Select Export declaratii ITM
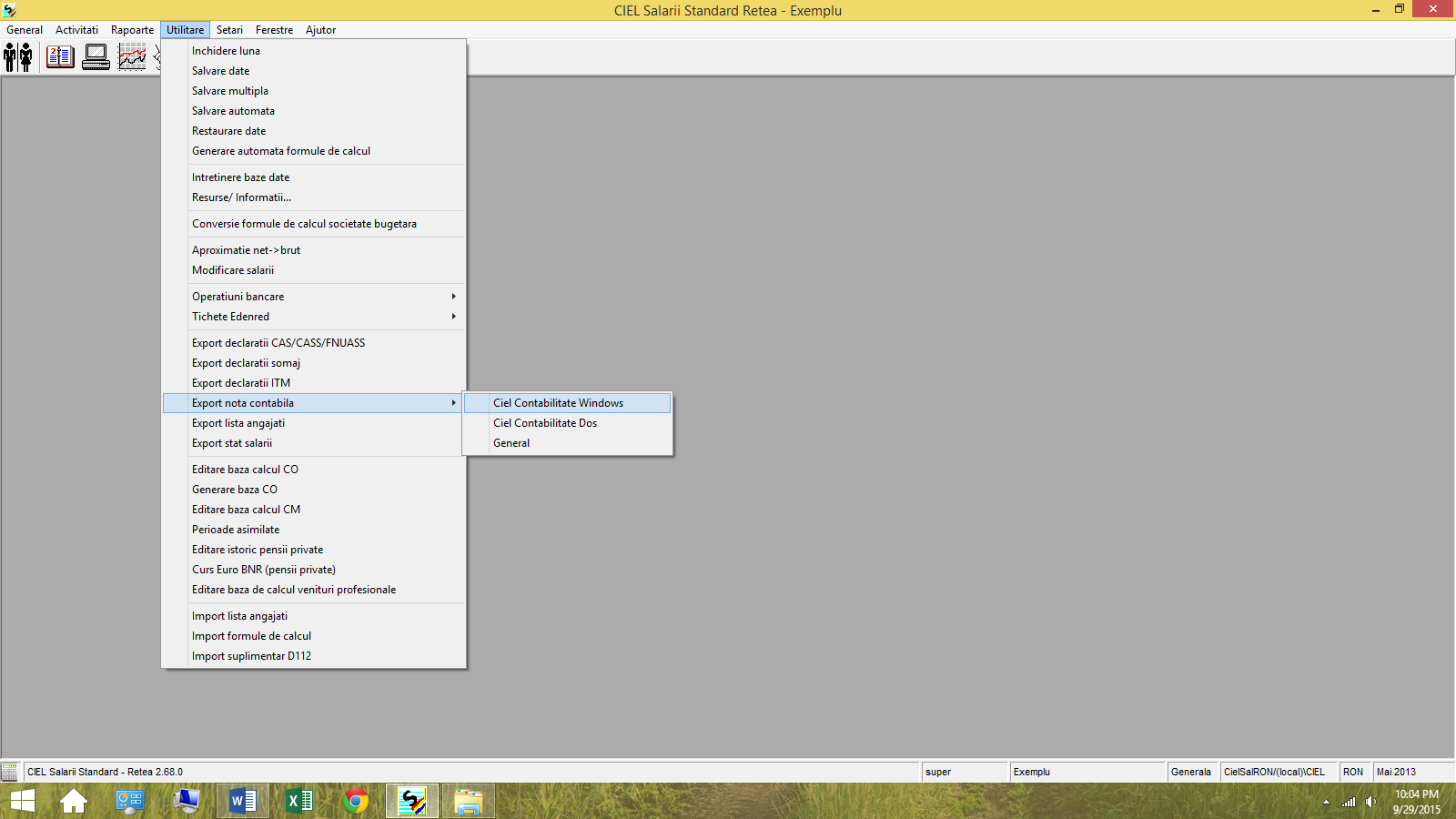Screen dimensions: 1456x819 point(313,383)
